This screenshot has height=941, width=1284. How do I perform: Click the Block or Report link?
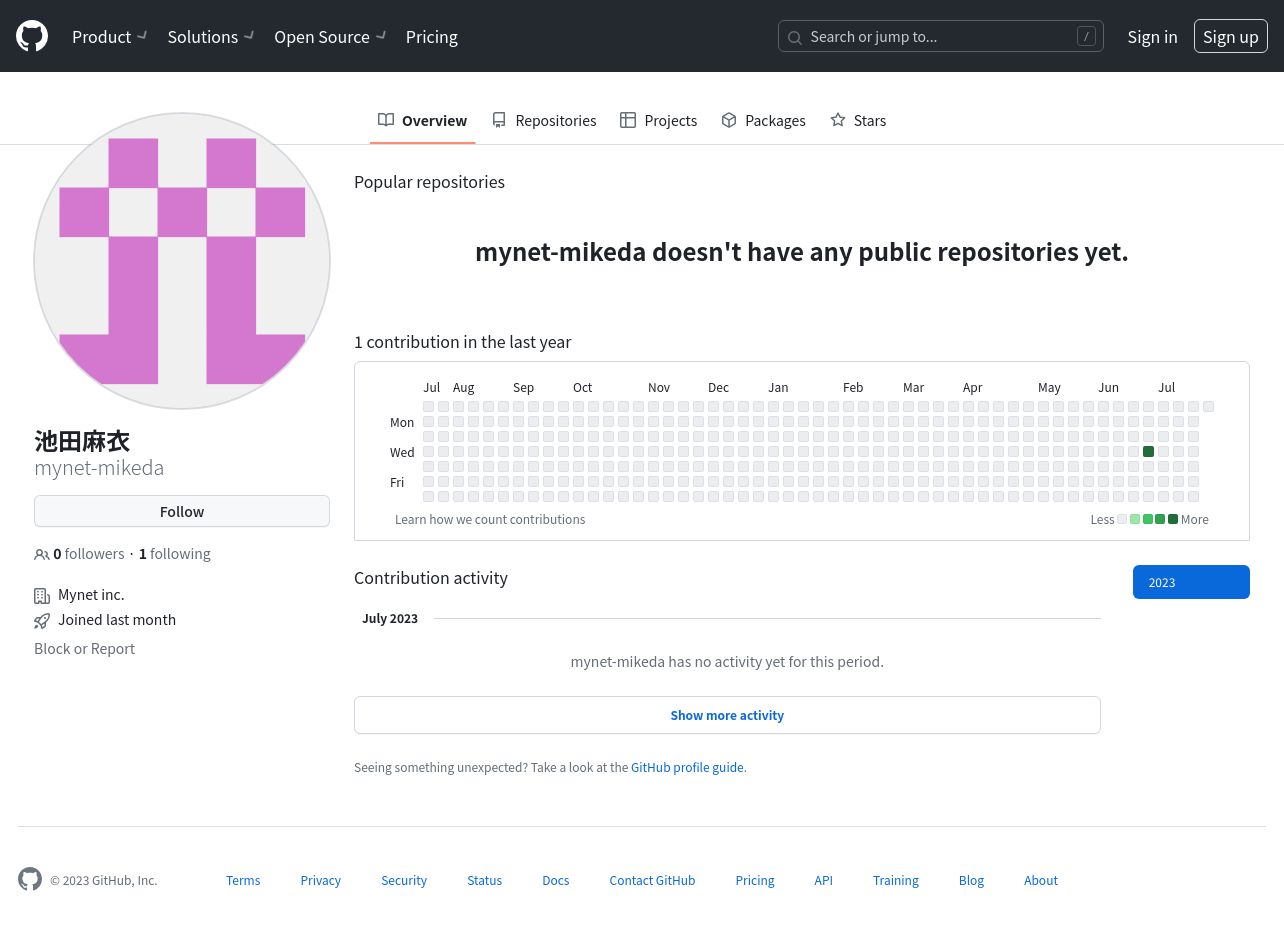point(84,648)
